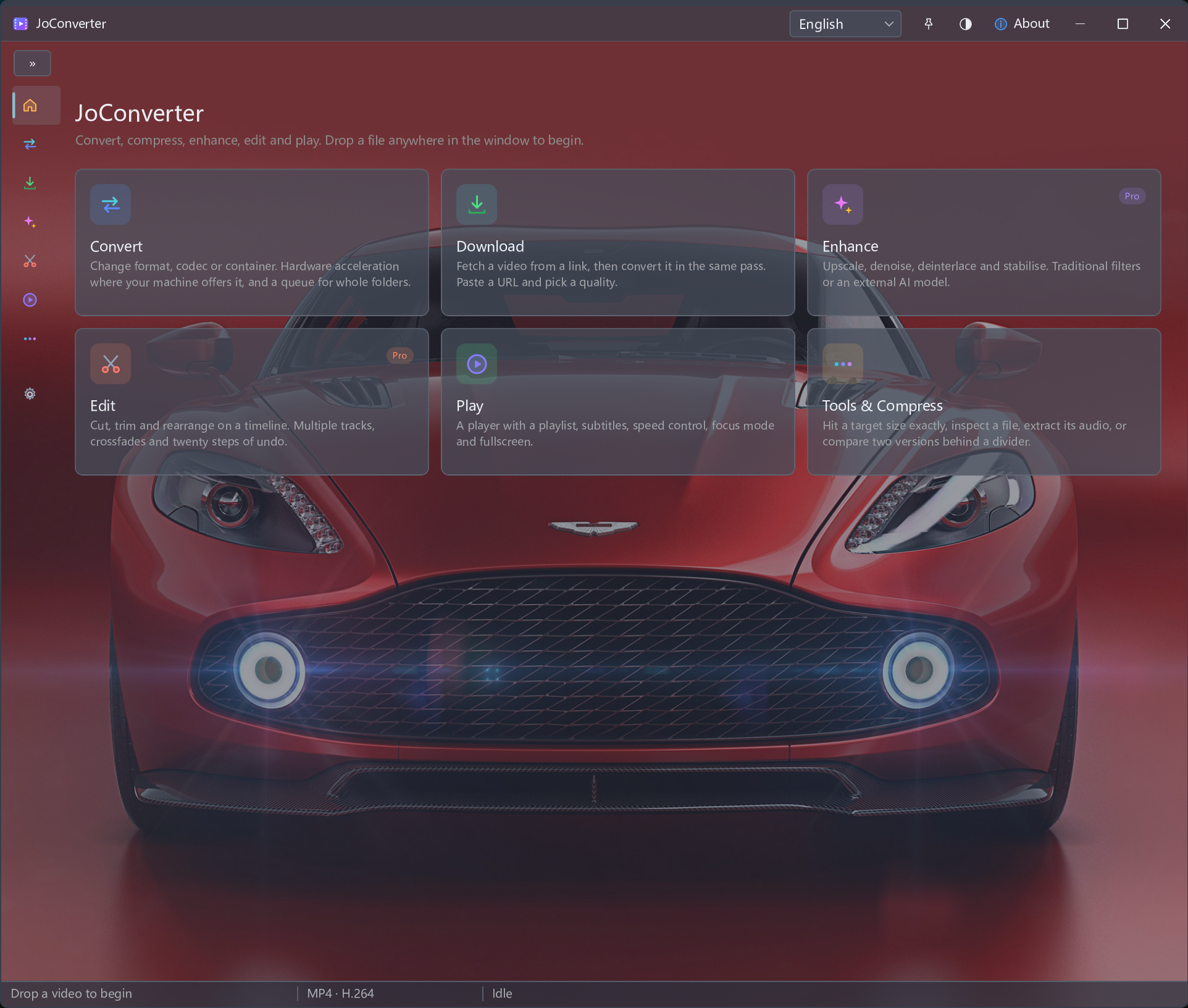1188x1008 pixels.
Task: Select the Play card title
Action: [470, 406]
